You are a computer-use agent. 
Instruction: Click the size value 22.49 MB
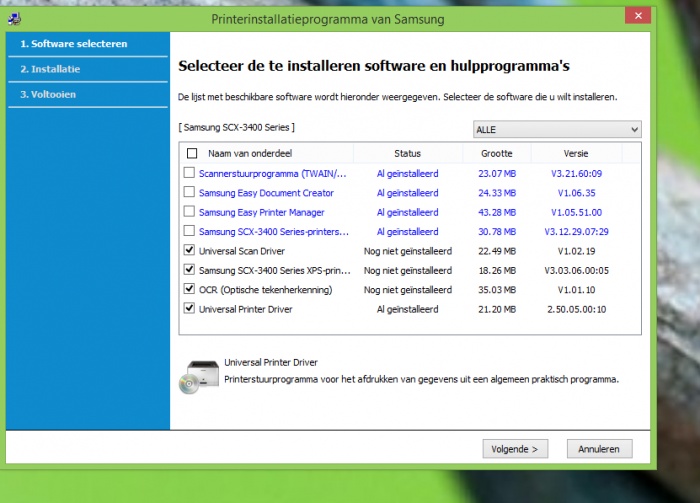click(x=497, y=251)
